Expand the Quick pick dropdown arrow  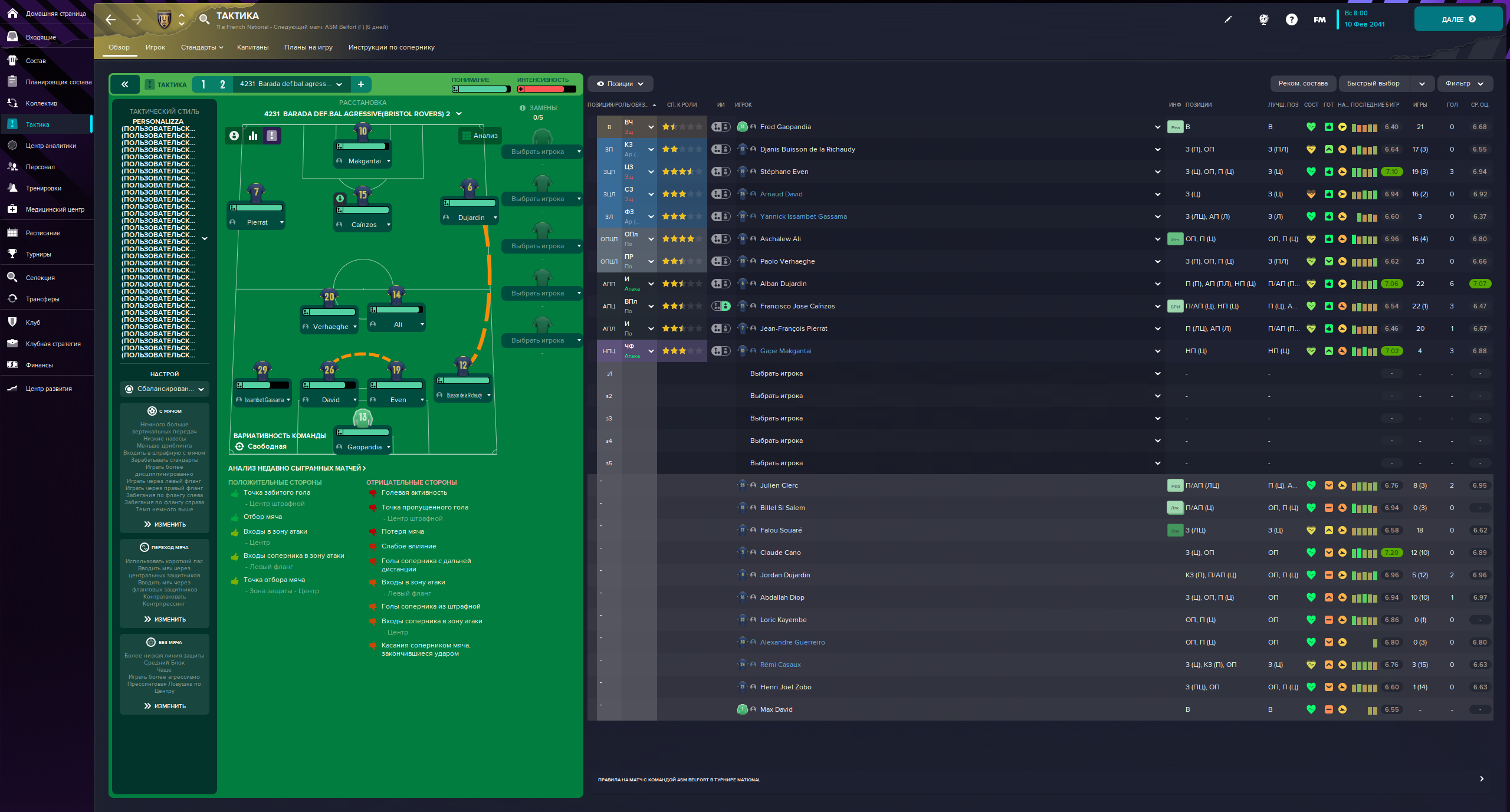point(1422,84)
